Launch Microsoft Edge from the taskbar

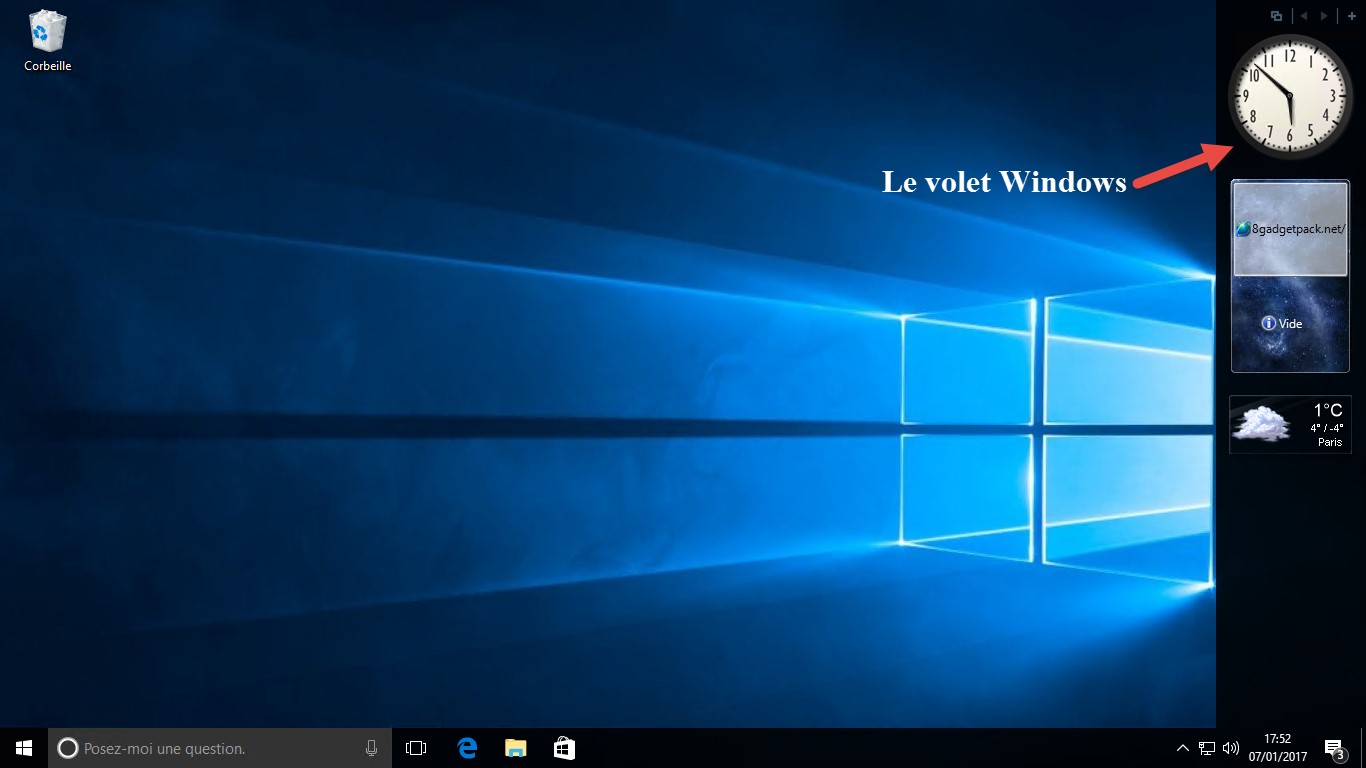[466, 748]
